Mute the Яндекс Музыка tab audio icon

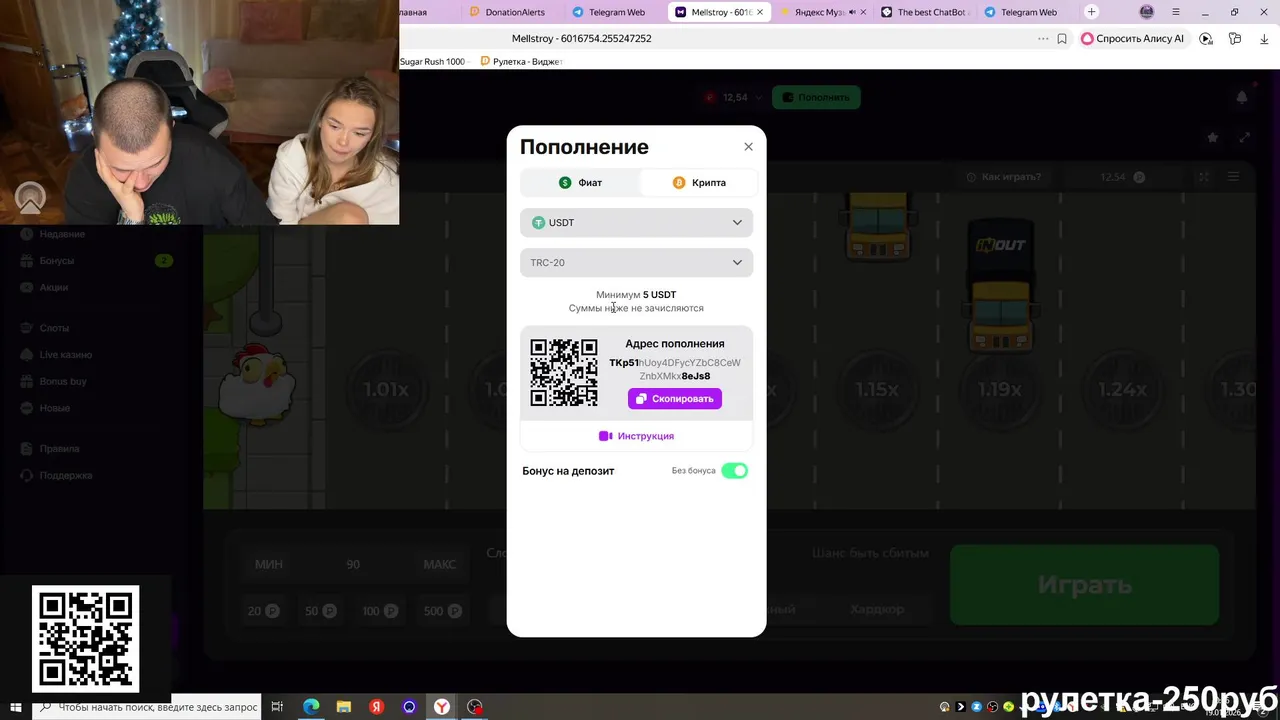click(x=852, y=12)
